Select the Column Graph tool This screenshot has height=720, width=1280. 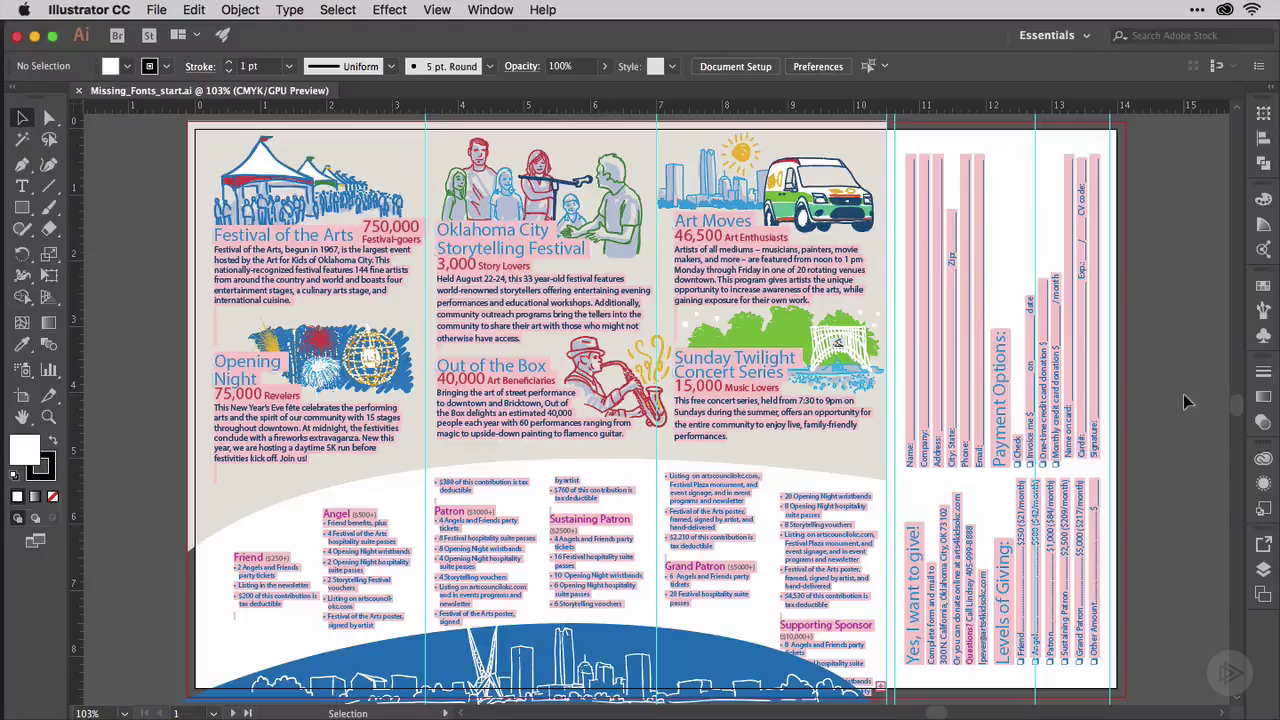click(x=49, y=370)
